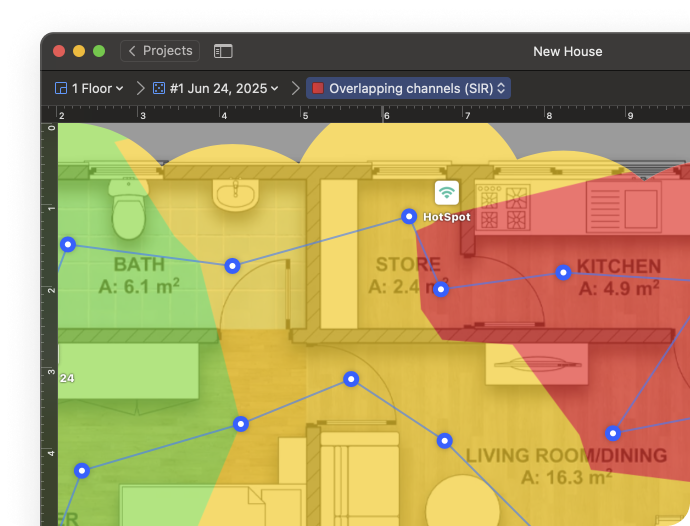Select survey point on STORE area label

(441, 289)
